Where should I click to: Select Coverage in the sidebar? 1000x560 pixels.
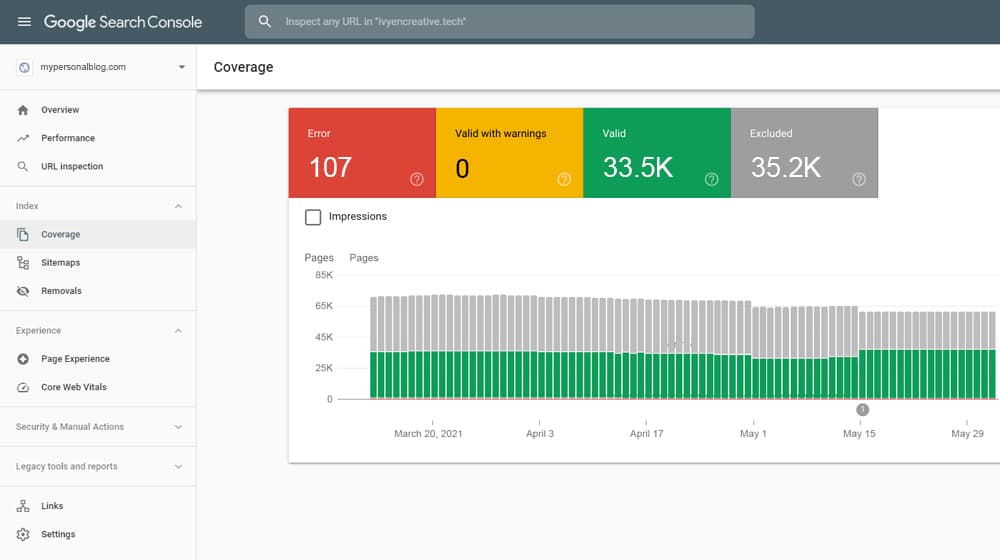pyautogui.click(x=98, y=234)
